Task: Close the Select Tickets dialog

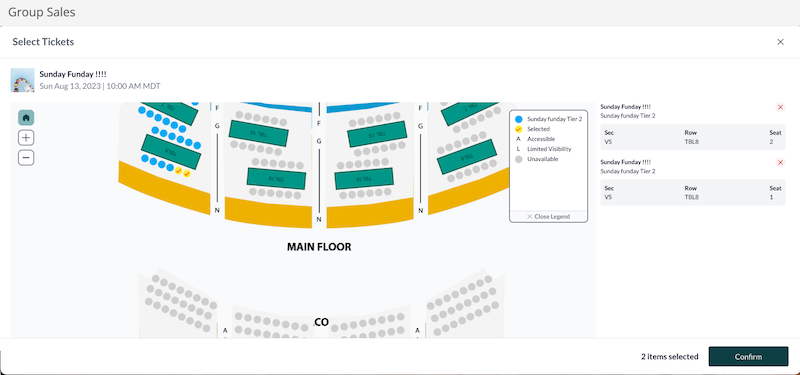Action: (780, 42)
